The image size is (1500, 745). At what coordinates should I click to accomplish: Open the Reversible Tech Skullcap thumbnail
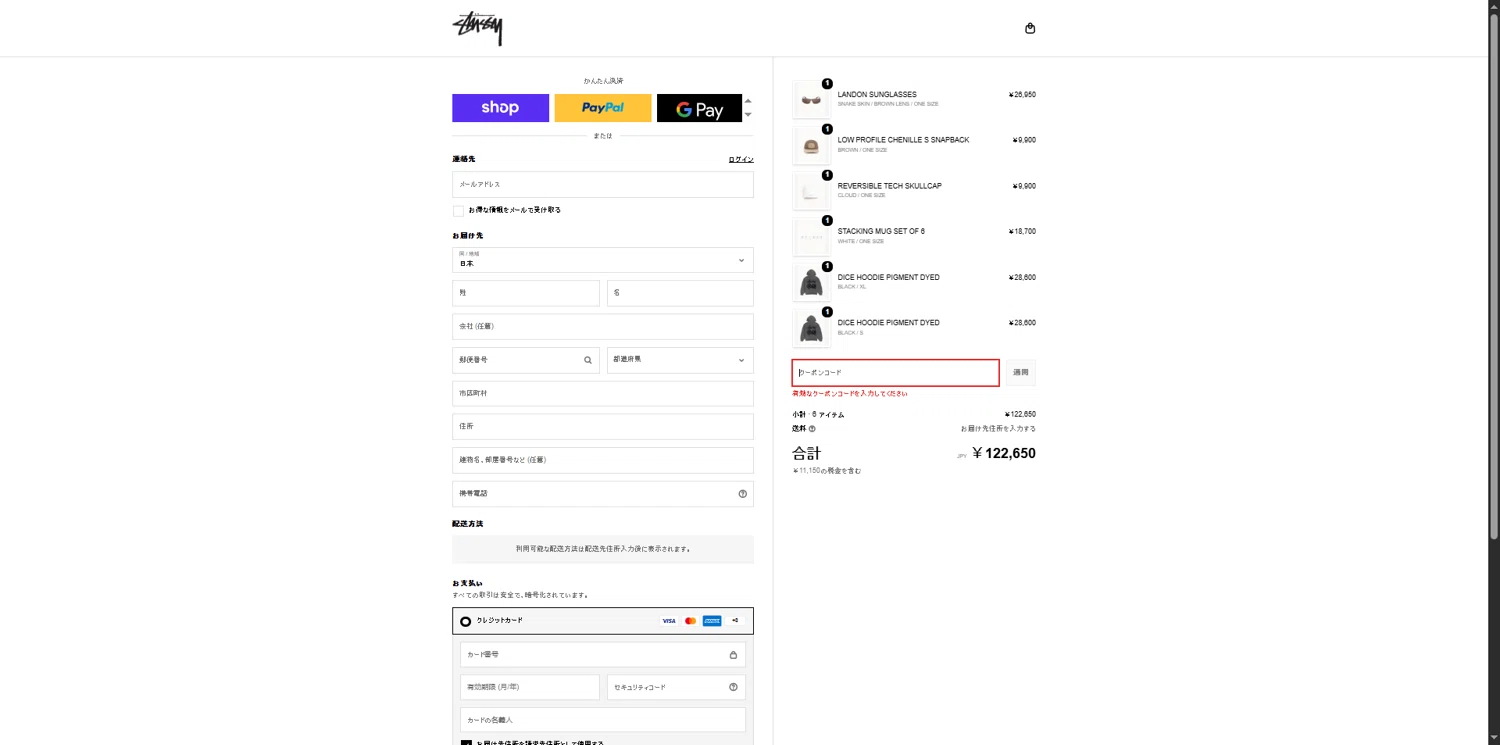811,191
